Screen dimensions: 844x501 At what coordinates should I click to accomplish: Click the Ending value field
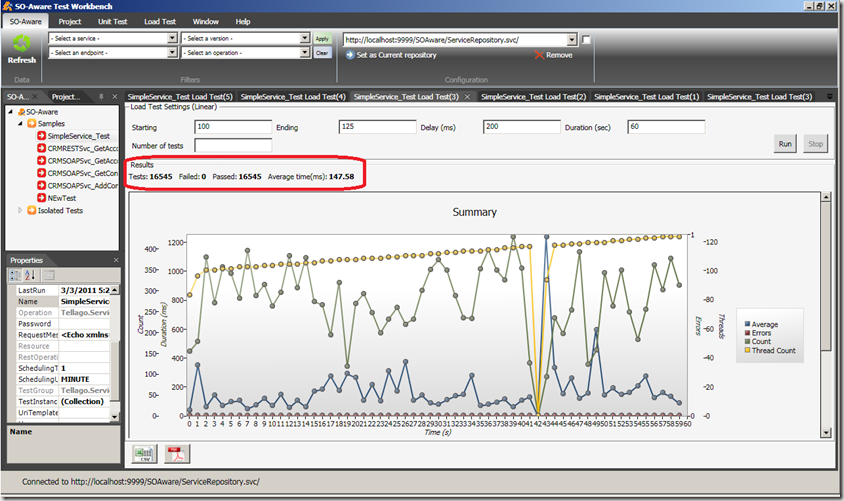coord(377,127)
